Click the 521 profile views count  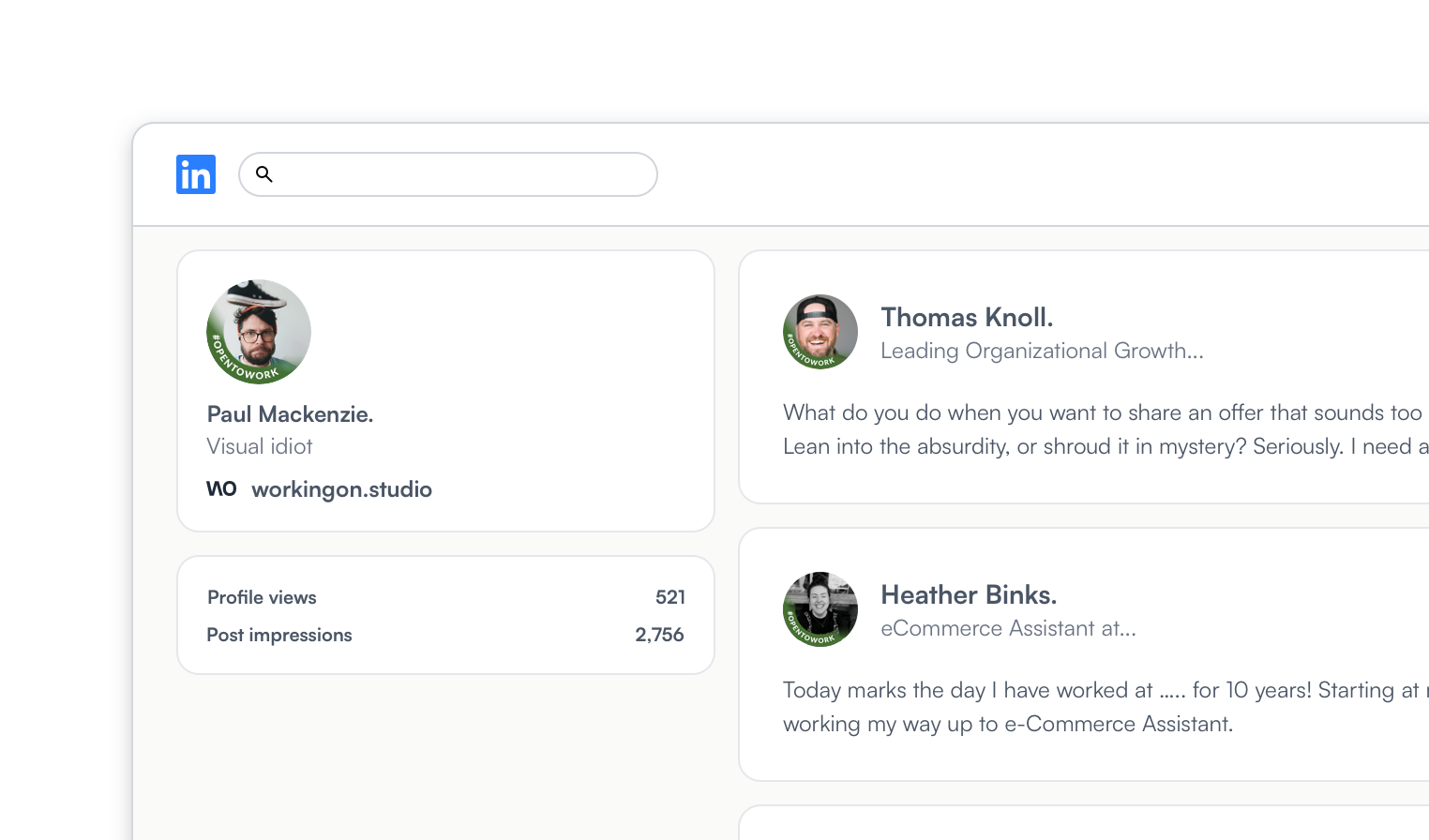click(x=669, y=597)
